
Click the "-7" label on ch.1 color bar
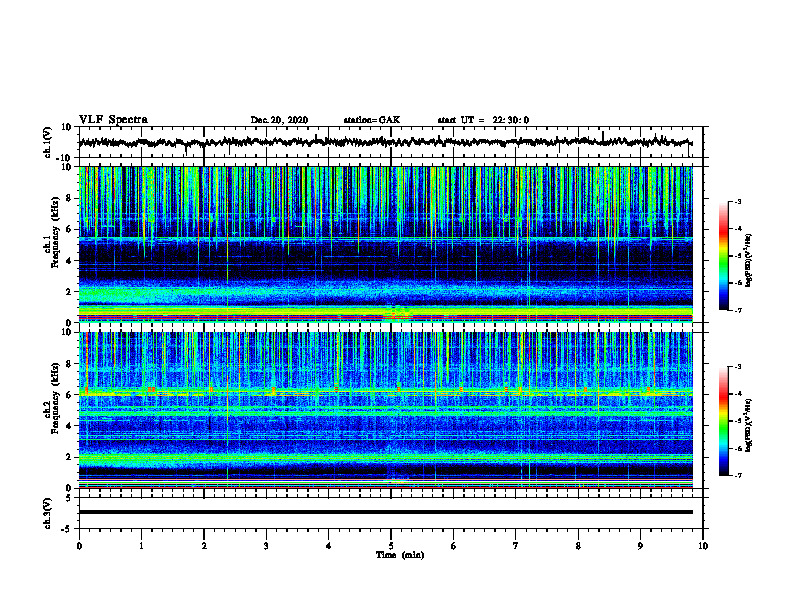click(737, 310)
